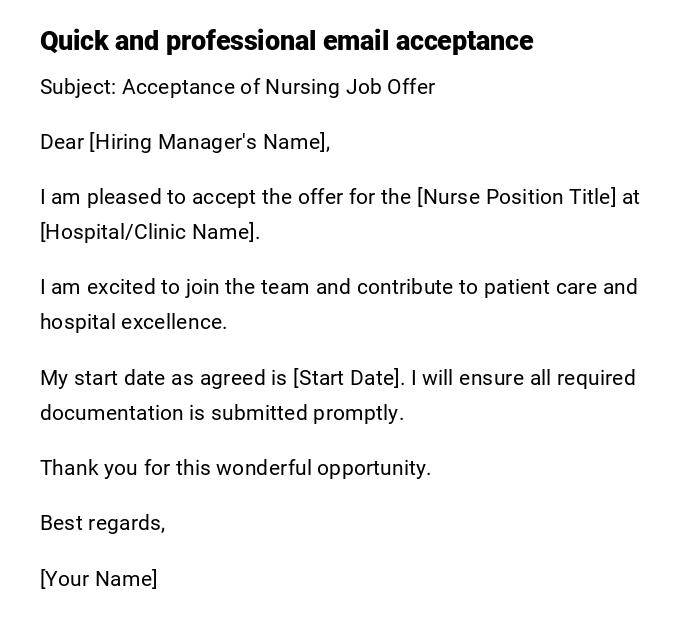Click the word "Subject:" in the subject line

[78, 87]
